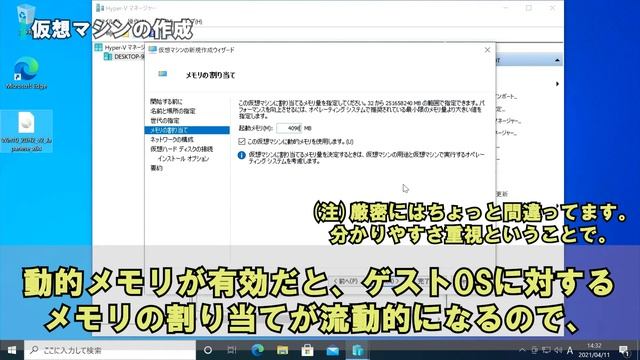This screenshot has width=640, height=360.
Task: Maximize the Hyper-V Manager window
Action: pyautogui.click(x=529, y=8)
